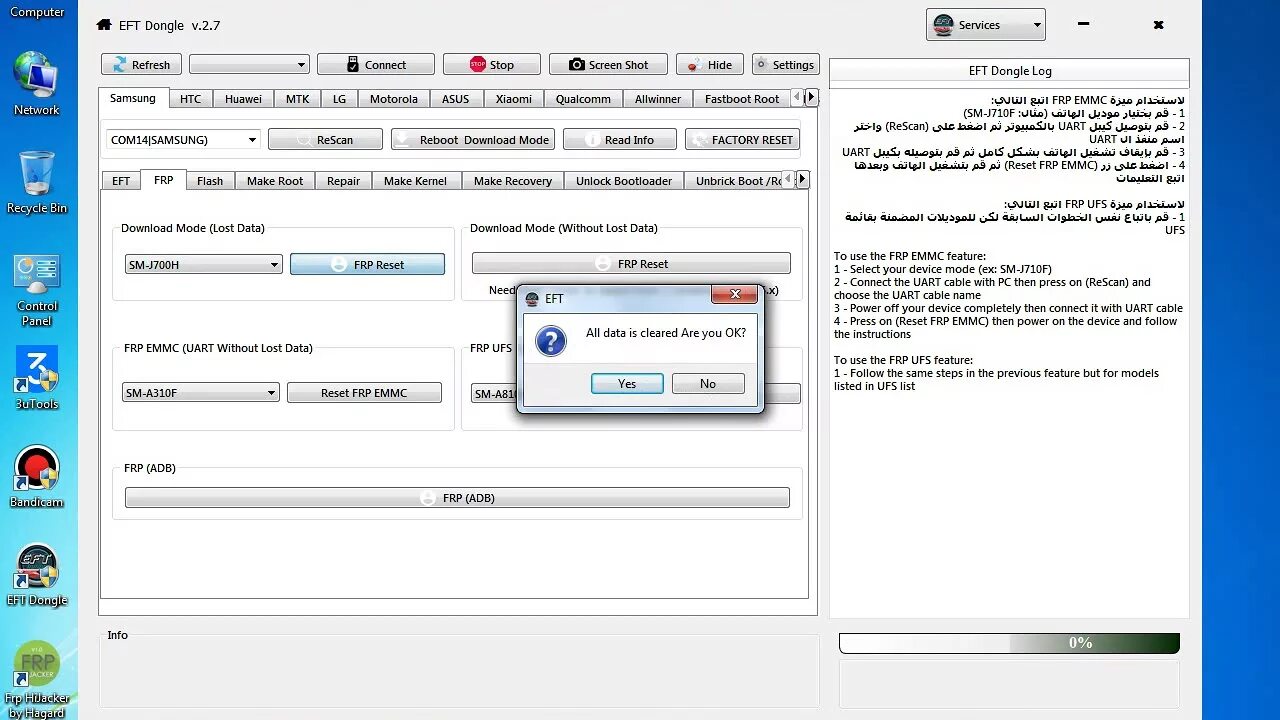1280x720 pixels.
Task: Launch 3uTools desktop shortcut
Action: 37,378
